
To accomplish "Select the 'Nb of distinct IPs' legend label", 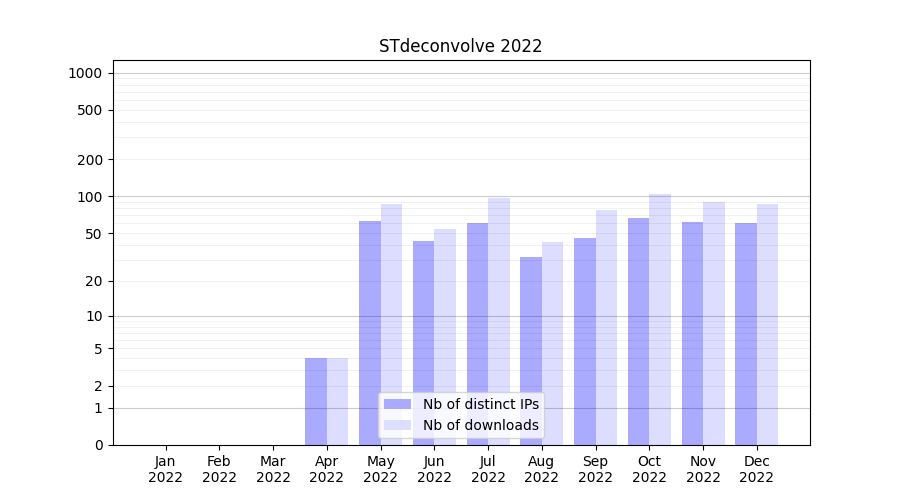I will click(x=480, y=404).
